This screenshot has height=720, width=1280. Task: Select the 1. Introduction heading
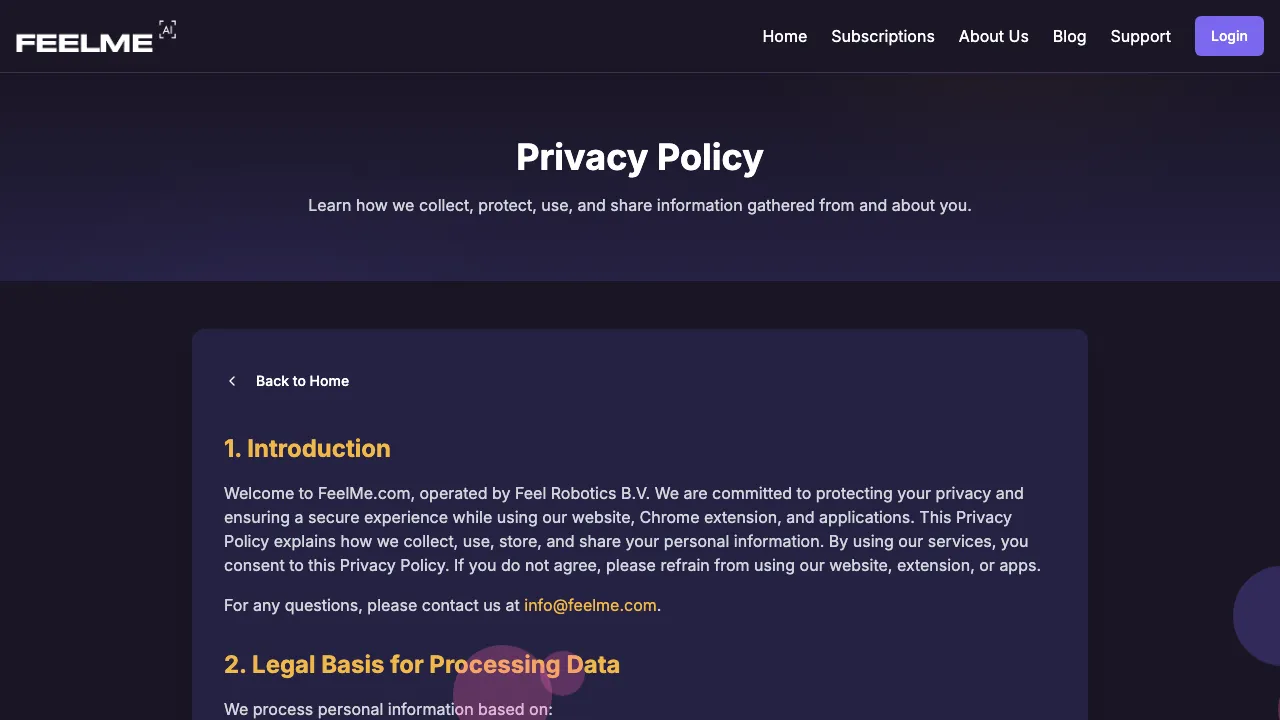pos(307,448)
